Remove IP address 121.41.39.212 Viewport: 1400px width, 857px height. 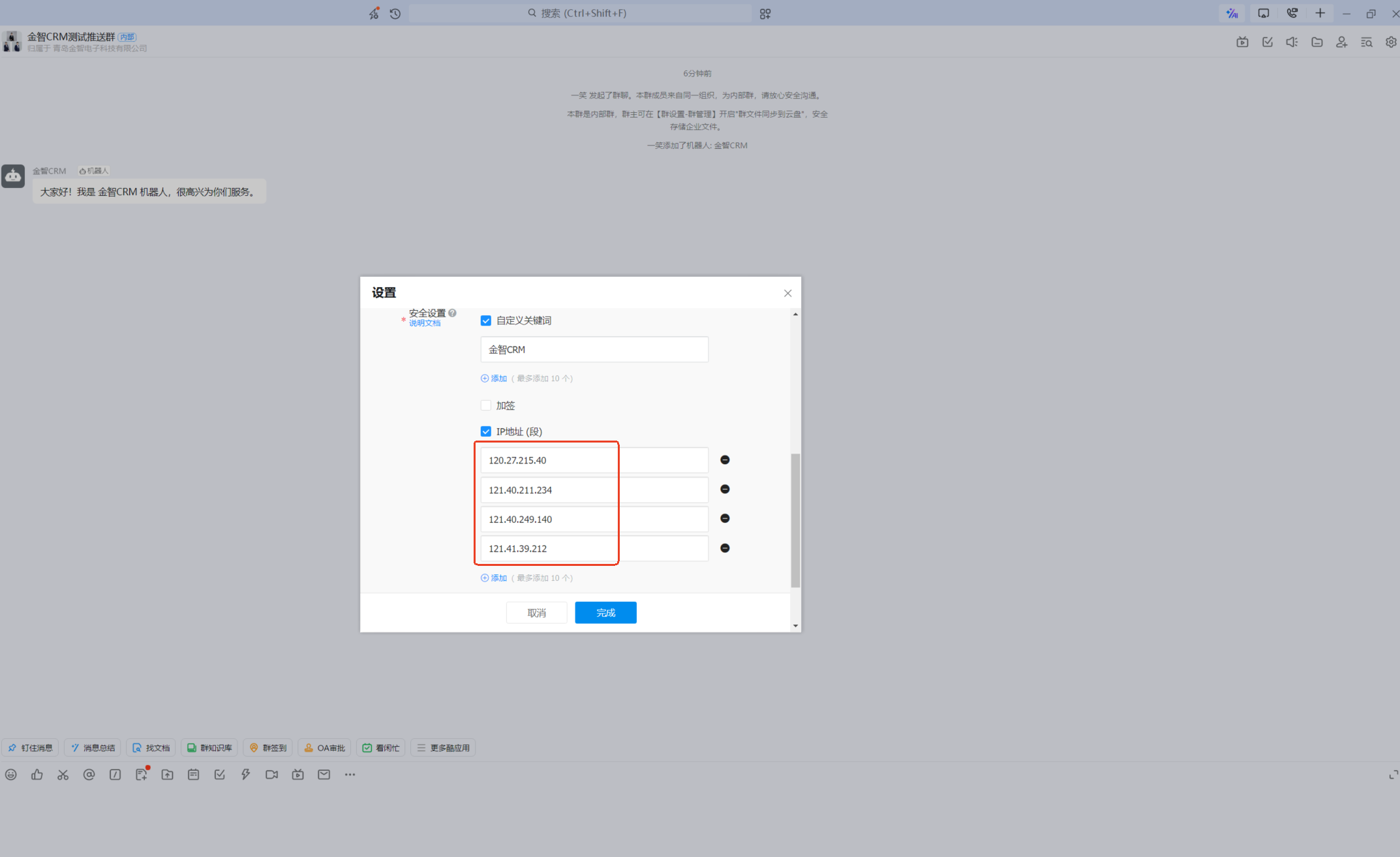[x=725, y=548]
